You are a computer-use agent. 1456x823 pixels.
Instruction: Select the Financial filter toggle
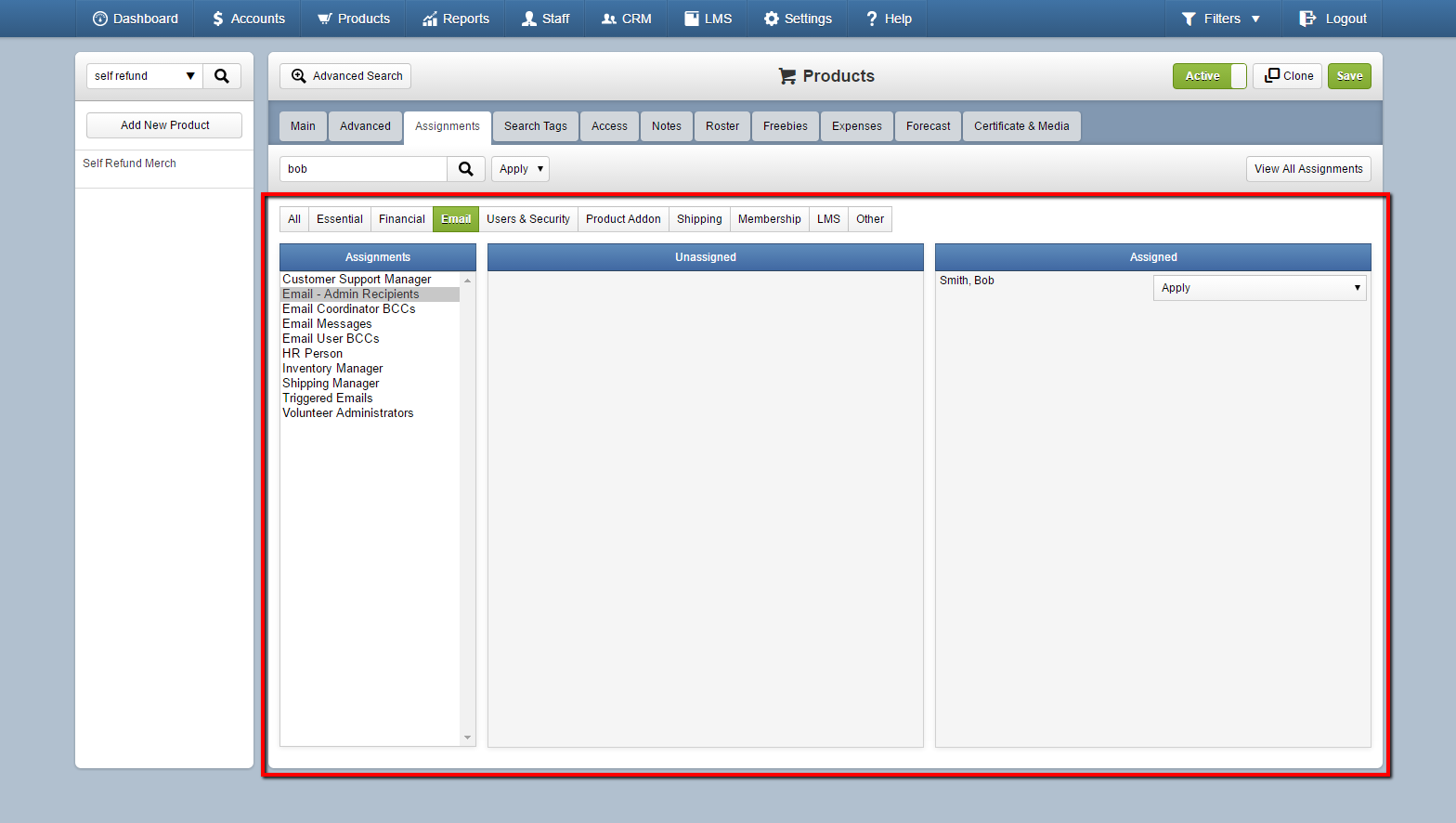click(402, 219)
